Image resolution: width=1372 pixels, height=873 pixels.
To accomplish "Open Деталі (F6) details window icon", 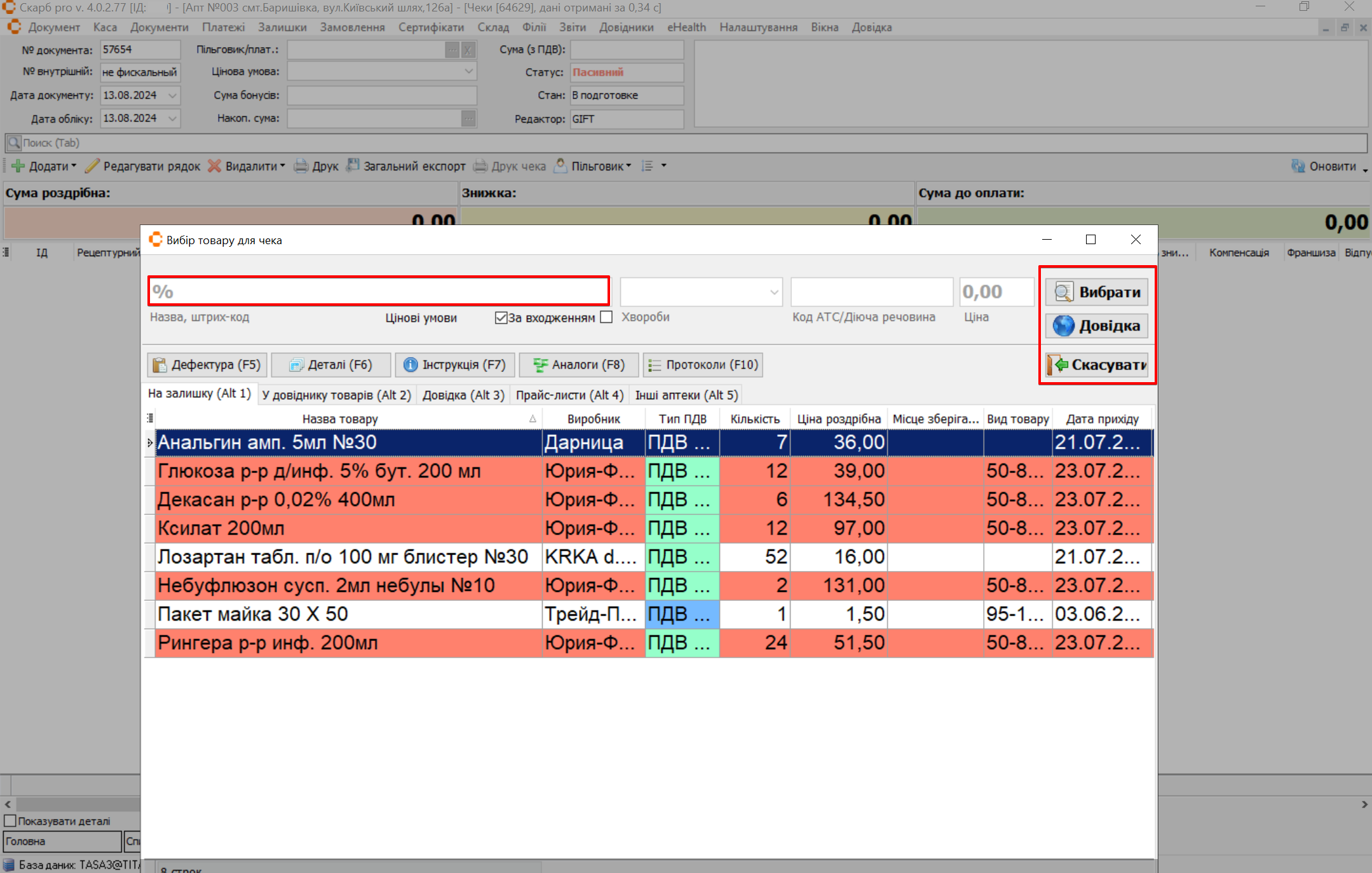I will (x=330, y=365).
